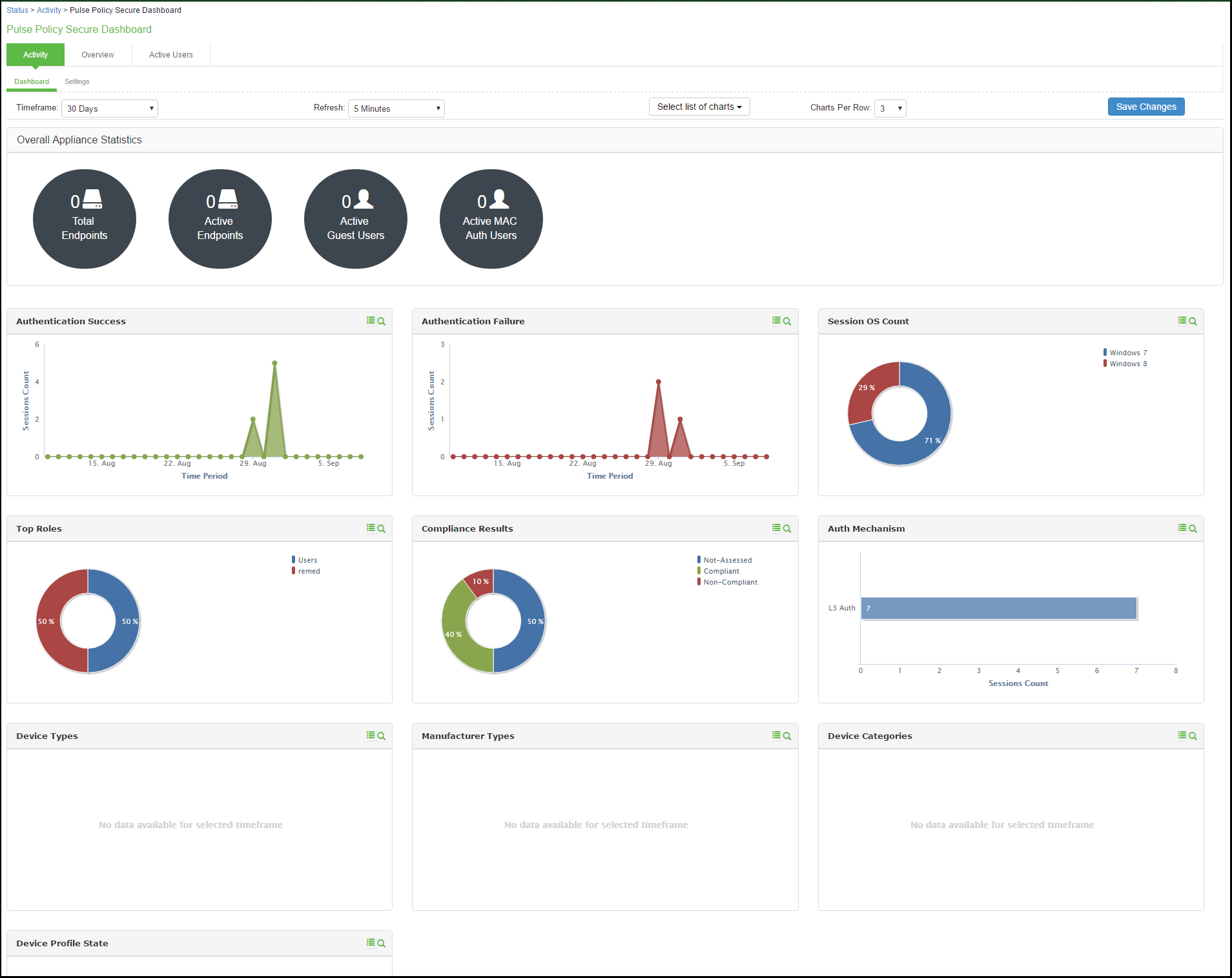This screenshot has width=1232, height=978.
Task: Open list view icon in Authentication Success panel
Action: (371, 320)
